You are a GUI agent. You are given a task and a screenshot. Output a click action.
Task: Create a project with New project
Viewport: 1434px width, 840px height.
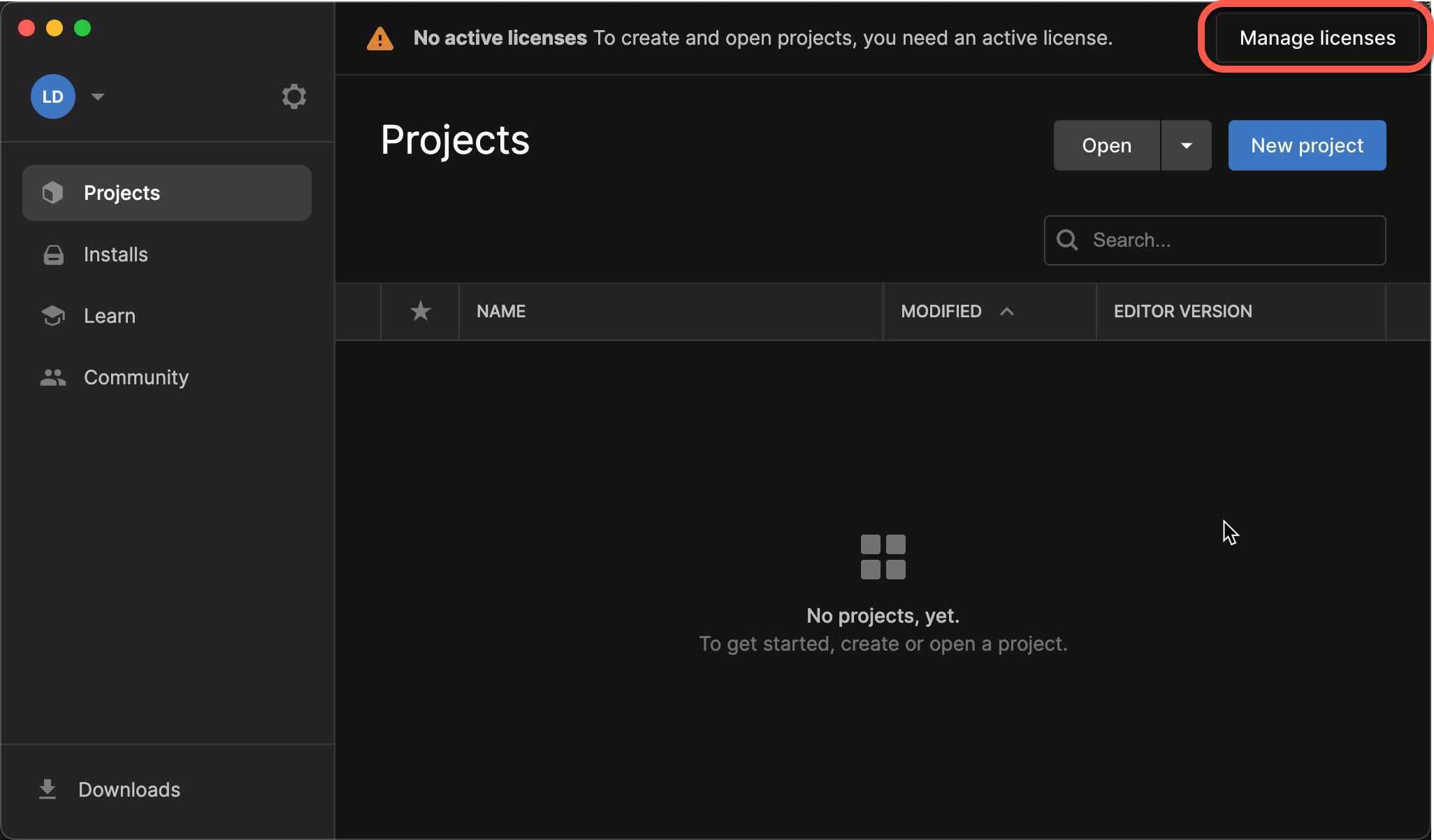1307,145
